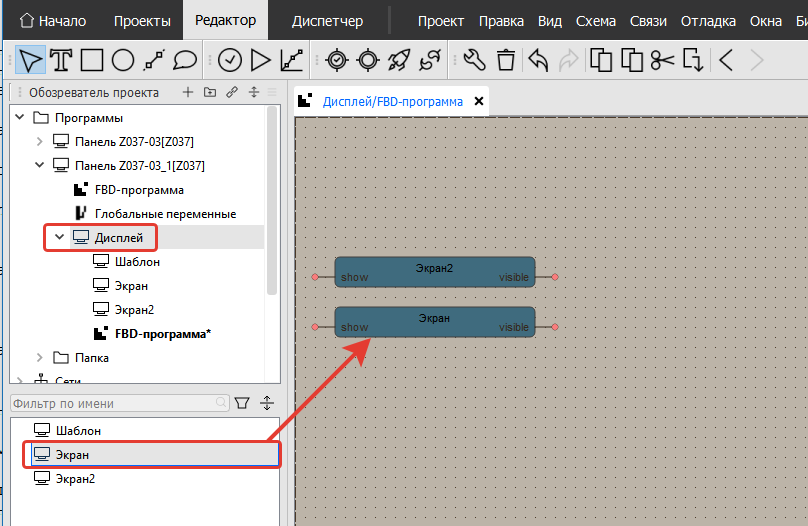Click the Фильтр по имени search field

click(115, 403)
